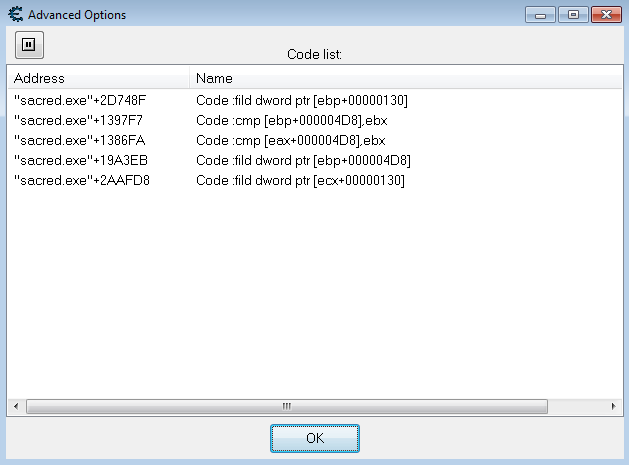Select the "sacred.exe"+2D748F entry
Screen dimensions: 629x465
80,100
